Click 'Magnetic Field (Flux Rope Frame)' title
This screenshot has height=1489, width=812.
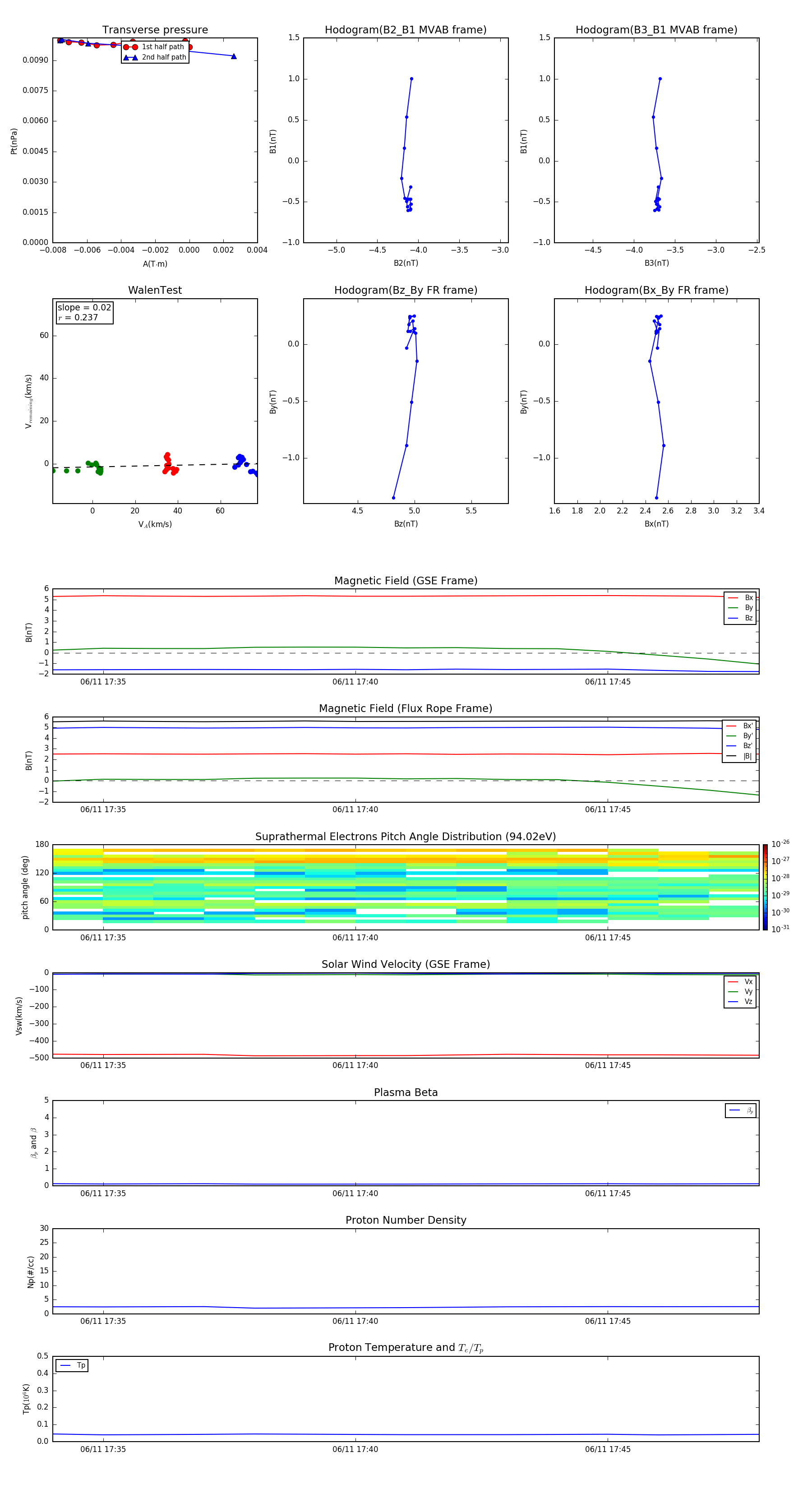[x=406, y=709]
